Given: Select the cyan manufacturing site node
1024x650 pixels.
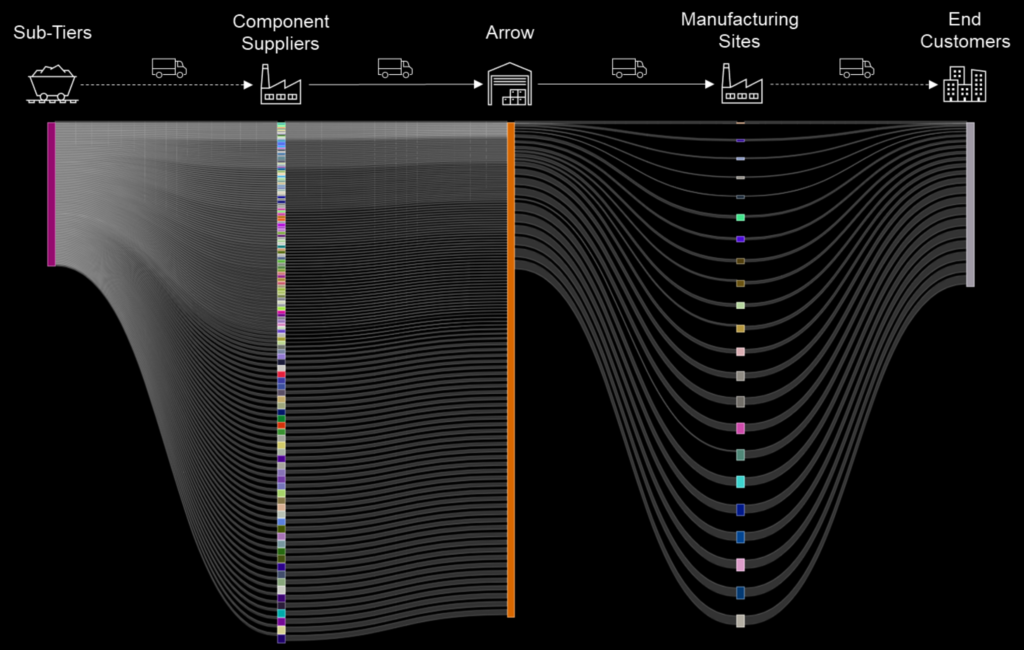Looking at the screenshot, I should pyautogui.click(x=740, y=482).
